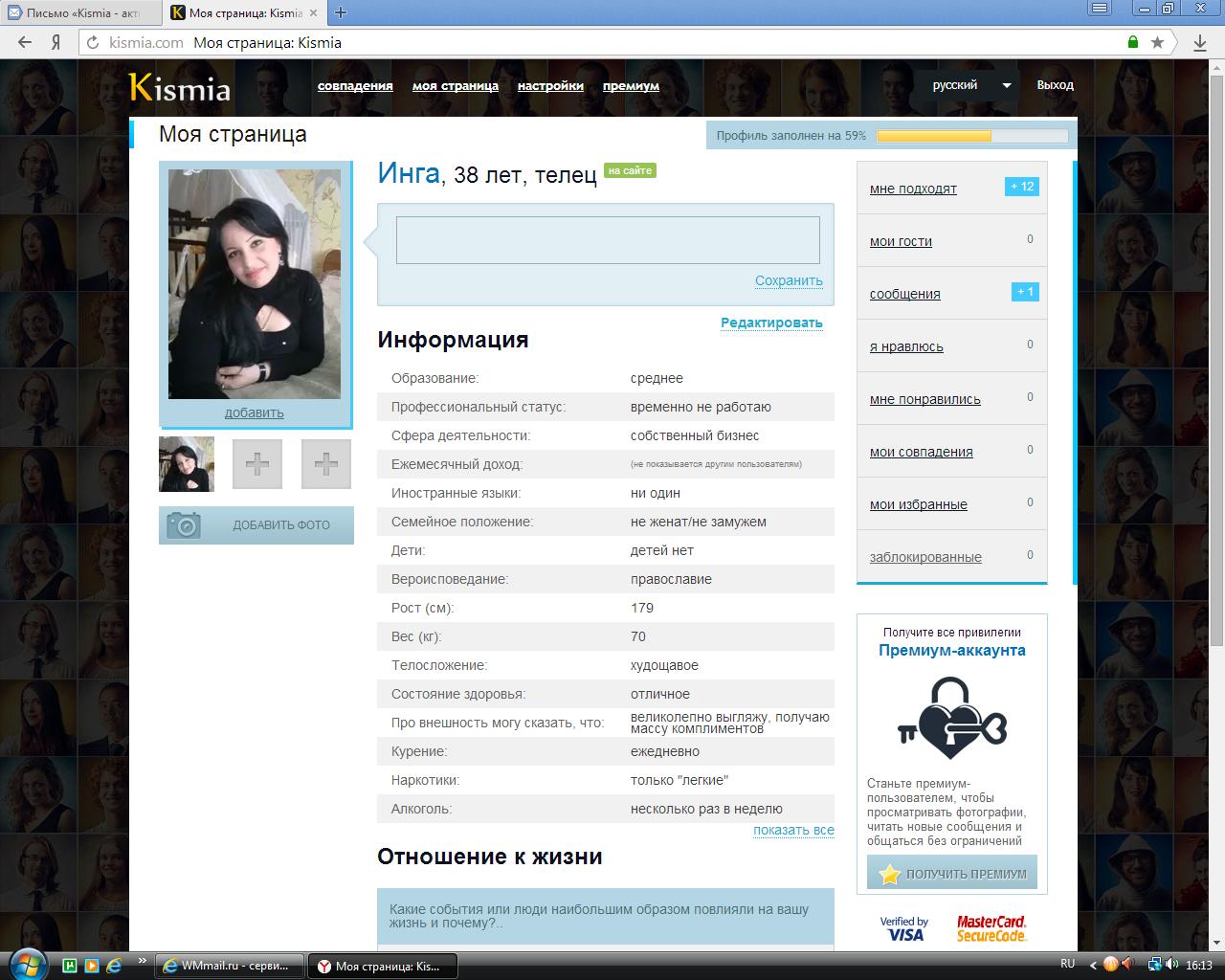Open мне понравились sidebar link

(925, 399)
